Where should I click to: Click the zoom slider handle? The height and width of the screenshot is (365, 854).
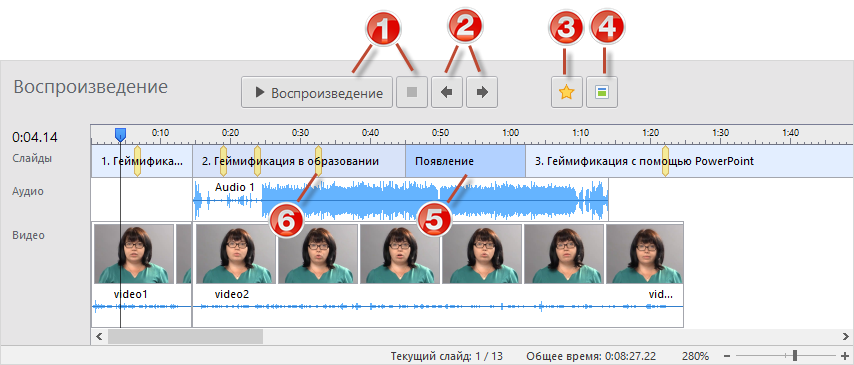(x=795, y=356)
